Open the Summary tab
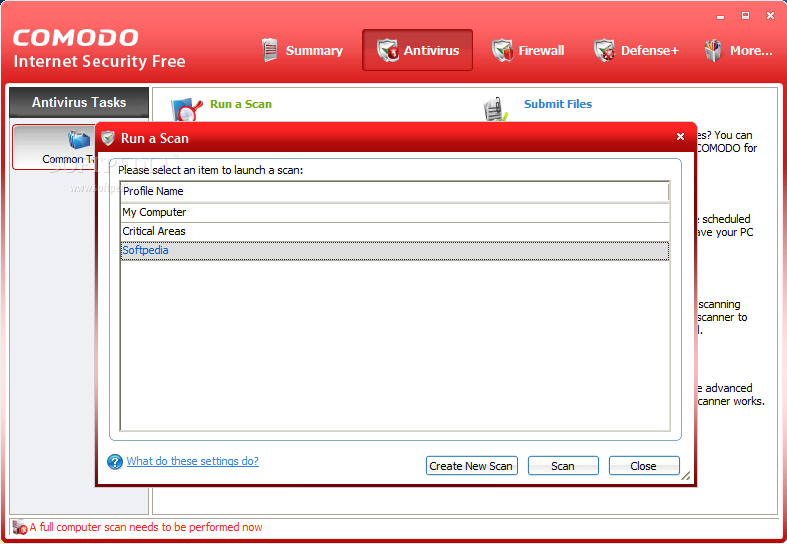 point(302,50)
